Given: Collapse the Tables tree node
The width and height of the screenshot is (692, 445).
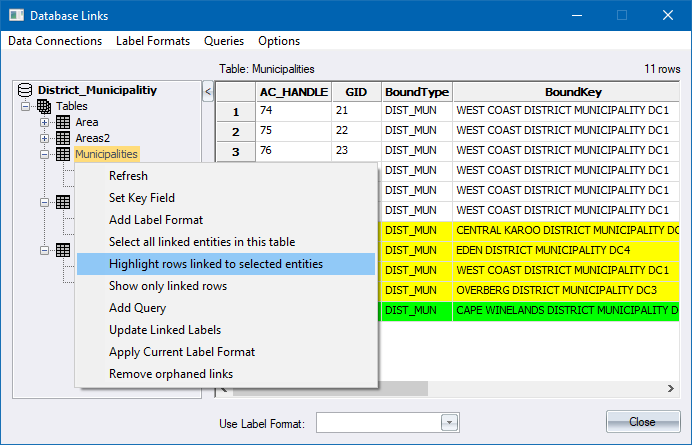Looking at the screenshot, I should click(x=26, y=106).
